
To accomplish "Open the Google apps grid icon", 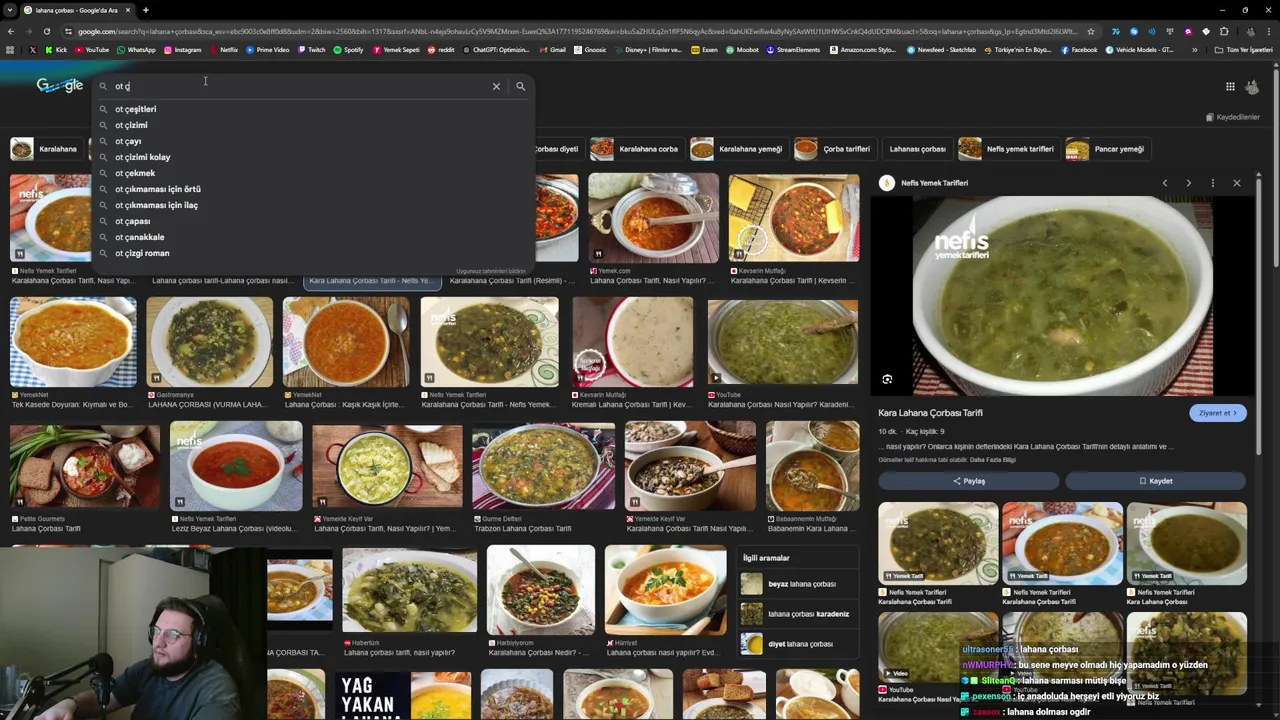I will pyautogui.click(x=1230, y=87).
